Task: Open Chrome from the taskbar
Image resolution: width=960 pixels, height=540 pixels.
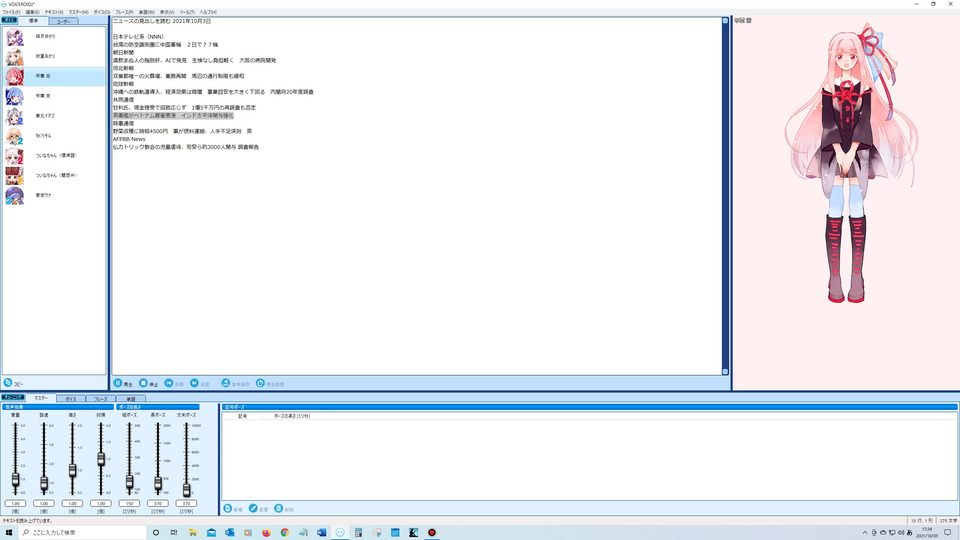Action: pyautogui.click(x=285, y=533)
